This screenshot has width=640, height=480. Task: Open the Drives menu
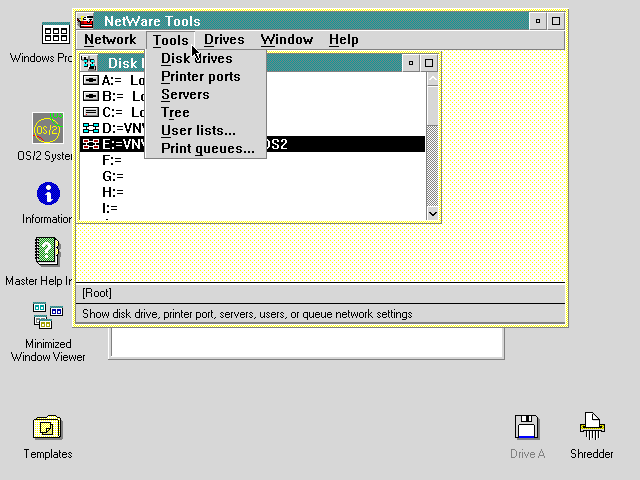point(224,40)
